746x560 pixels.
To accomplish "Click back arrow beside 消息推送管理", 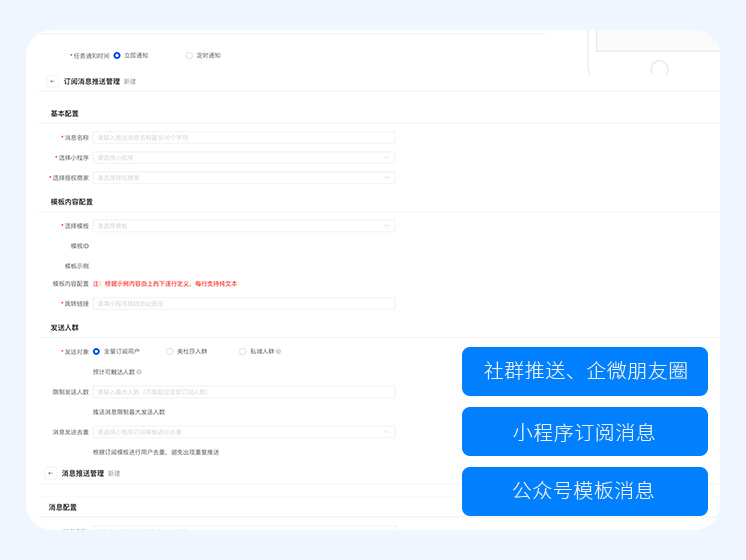I will (52, 473).
